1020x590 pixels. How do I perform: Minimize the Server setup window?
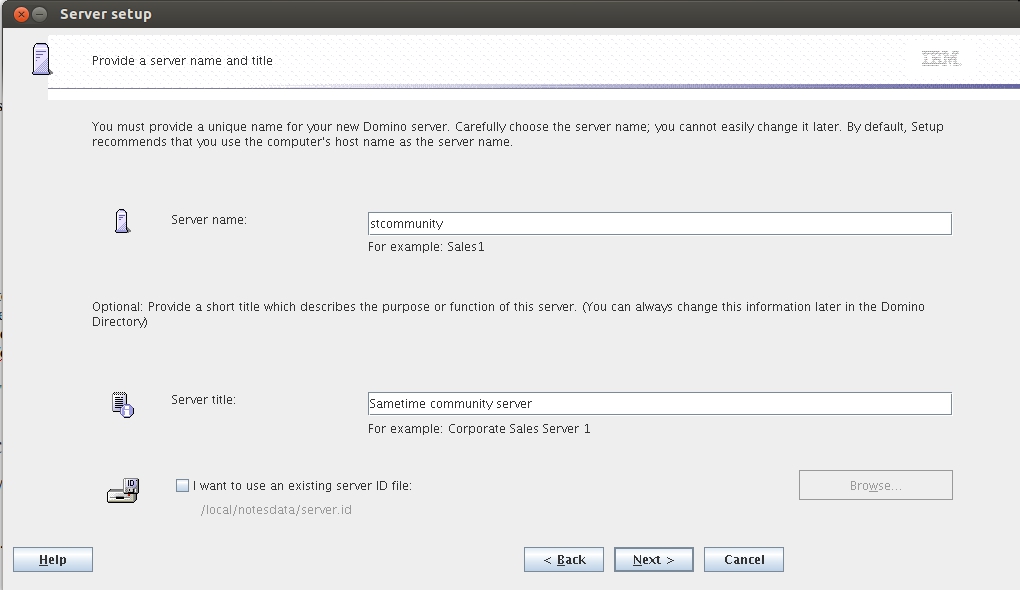click(x=39, y=15)
